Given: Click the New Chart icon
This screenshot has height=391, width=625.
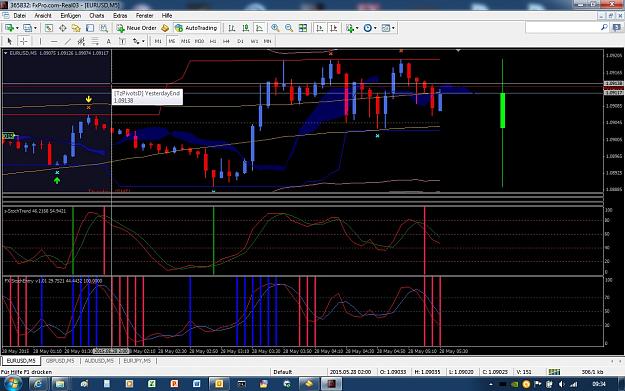Looking at the screenshot, I should click(9, 28).
